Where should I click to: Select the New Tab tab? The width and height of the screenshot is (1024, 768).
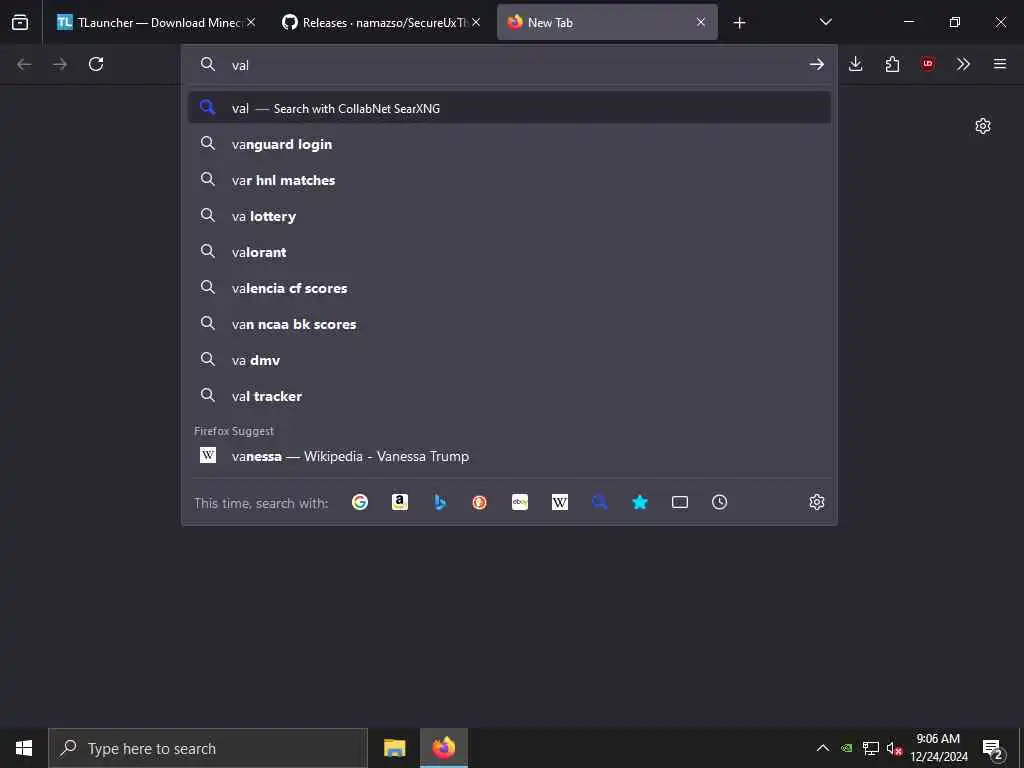tap(607, 22)
